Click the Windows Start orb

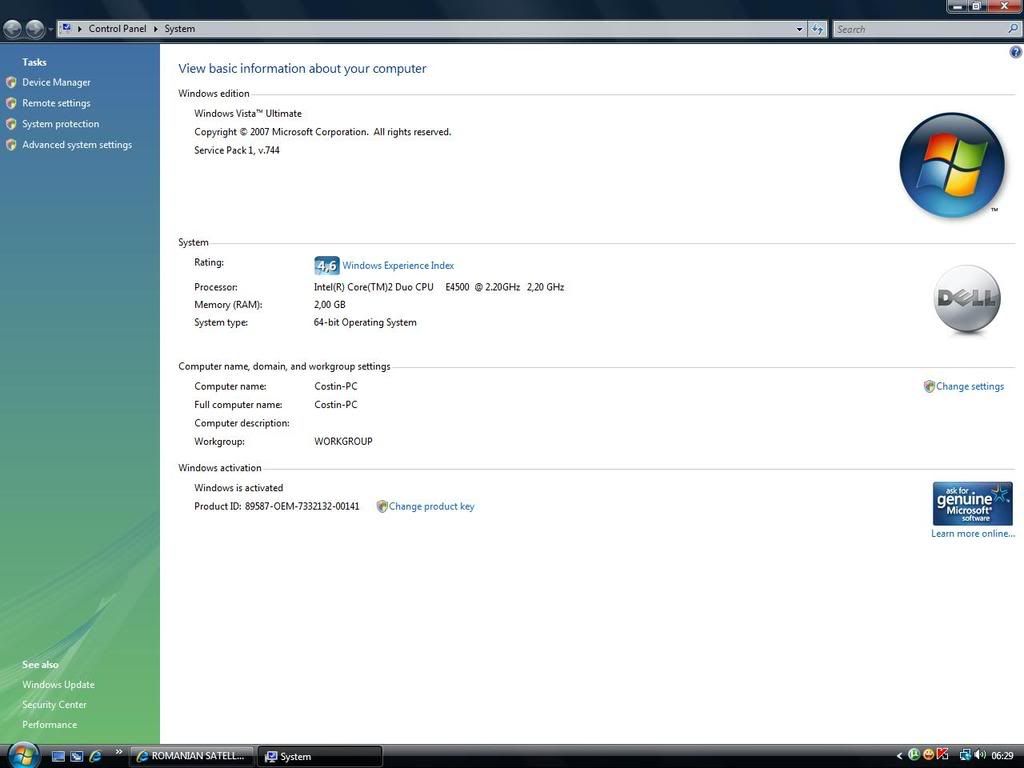22,755
